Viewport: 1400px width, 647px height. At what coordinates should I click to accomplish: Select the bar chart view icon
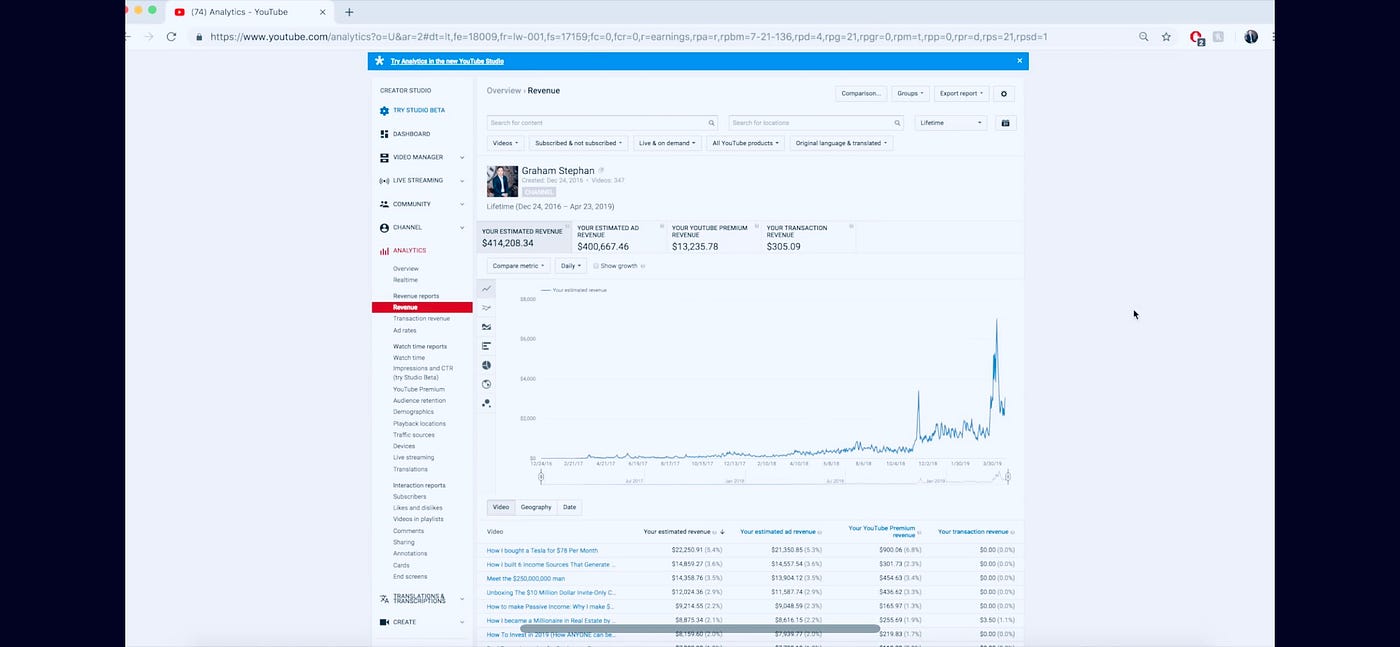(486, 346)
